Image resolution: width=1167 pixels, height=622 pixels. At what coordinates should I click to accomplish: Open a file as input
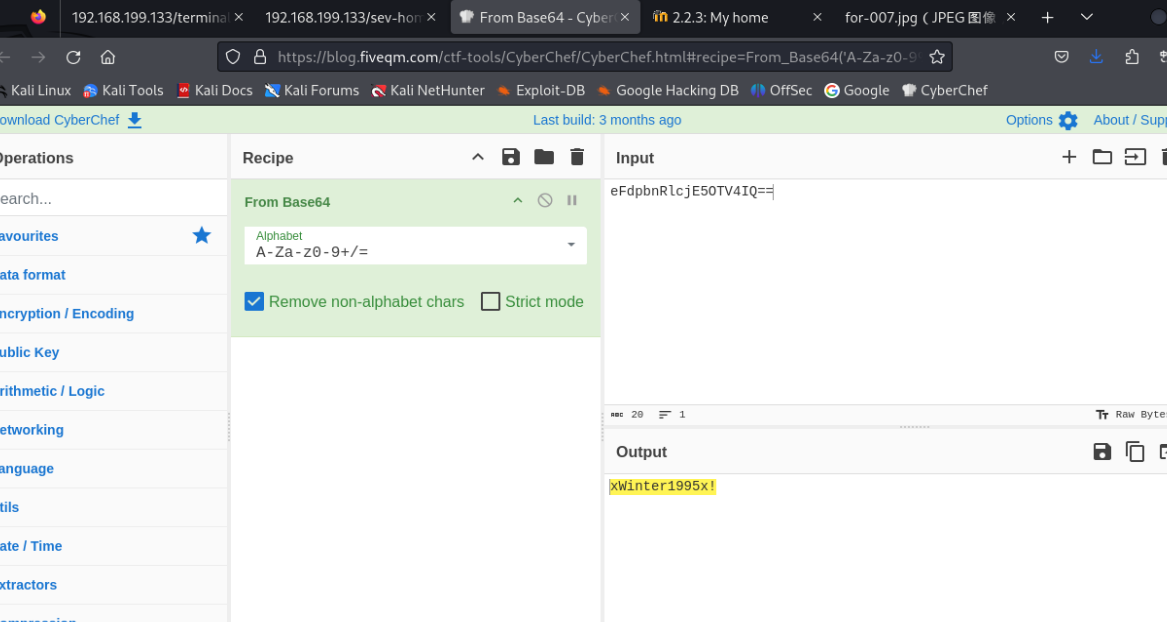(1135, 157)
